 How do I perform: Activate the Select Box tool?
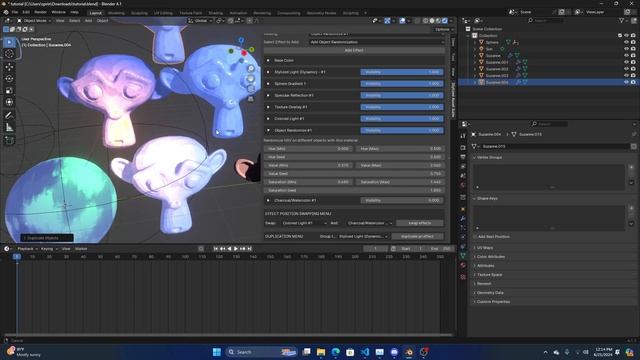(9, 42)
